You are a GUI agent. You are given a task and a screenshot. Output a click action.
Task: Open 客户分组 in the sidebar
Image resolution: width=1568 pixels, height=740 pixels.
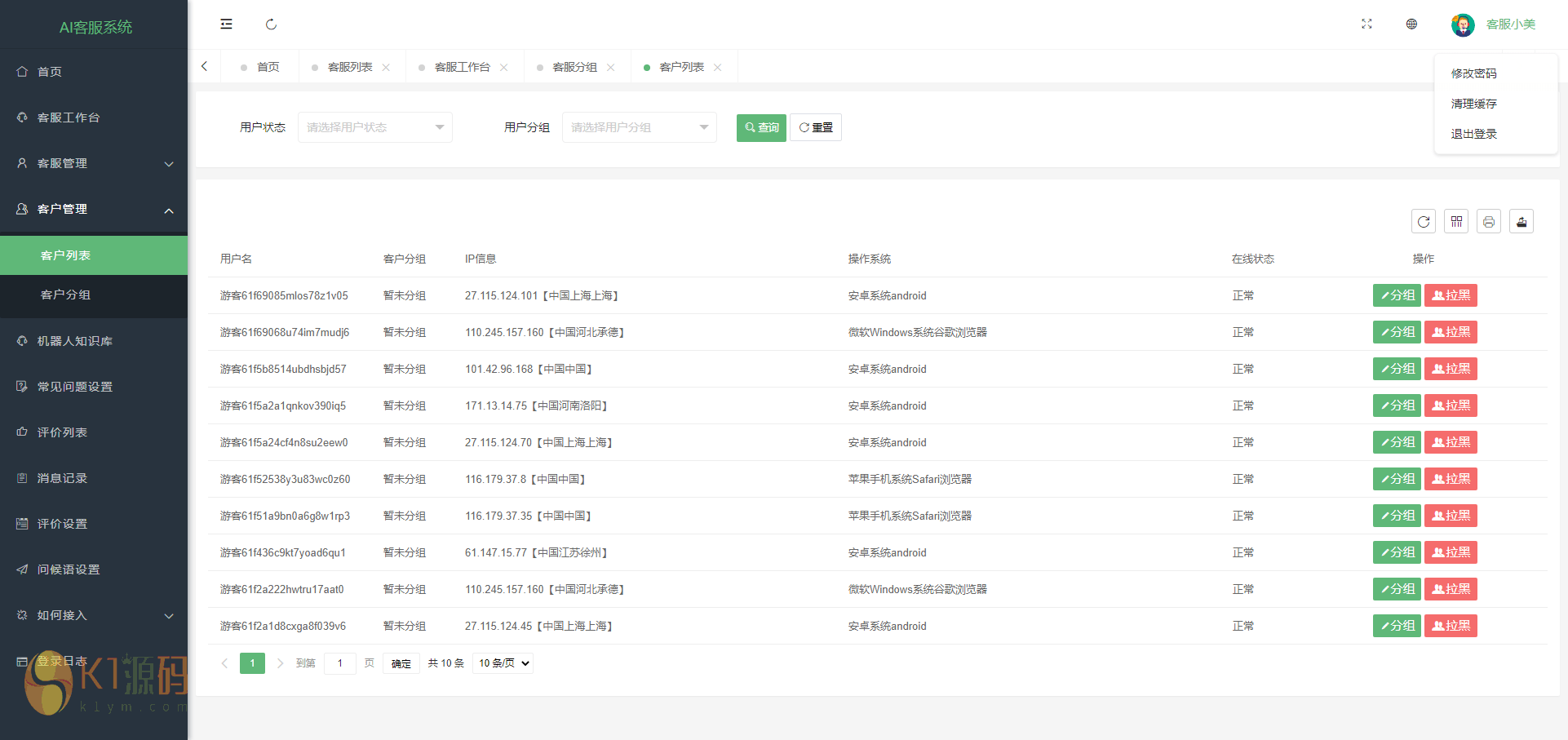(x=66, y=295)
